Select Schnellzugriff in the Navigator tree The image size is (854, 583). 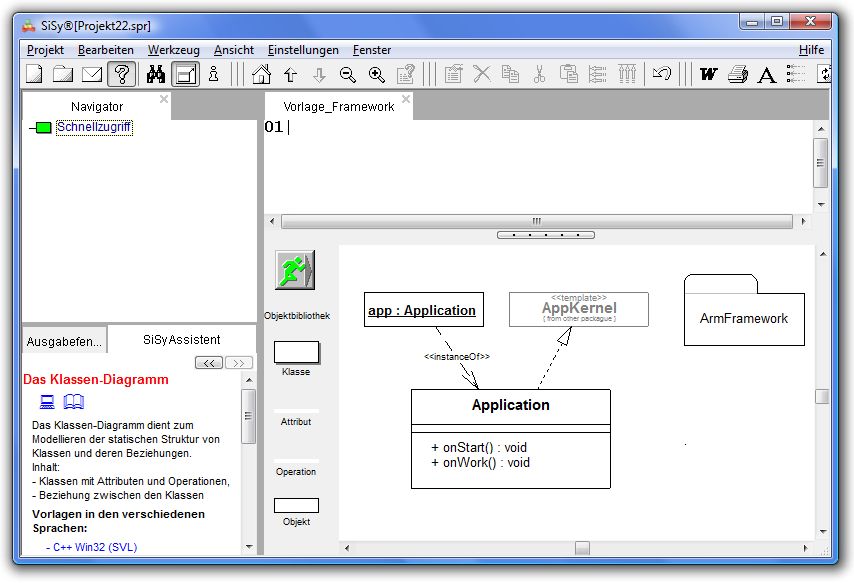click(x=94, y=127)
